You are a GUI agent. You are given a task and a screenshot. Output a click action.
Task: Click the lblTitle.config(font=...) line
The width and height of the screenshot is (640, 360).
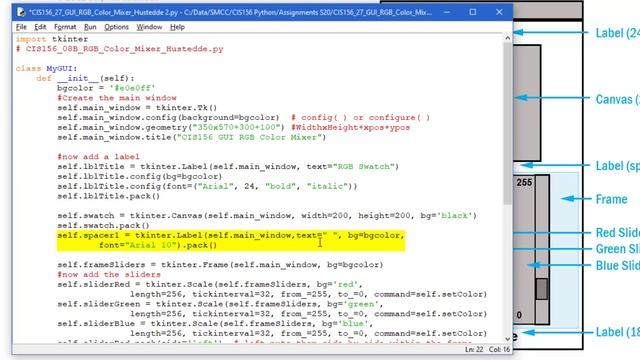point(207,186)
